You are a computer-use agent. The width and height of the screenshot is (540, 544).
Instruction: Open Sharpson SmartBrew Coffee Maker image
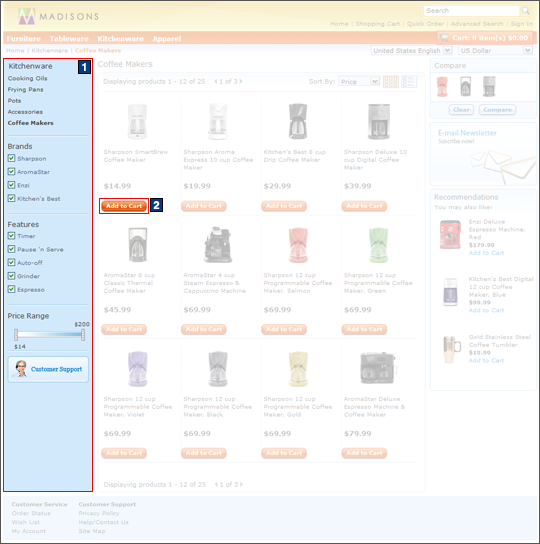pyautogui.click(x=137, y=121)
